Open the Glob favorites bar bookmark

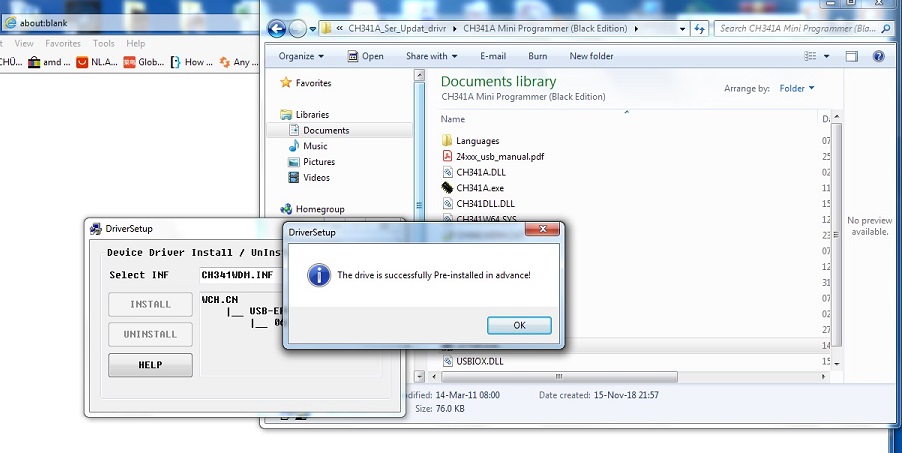coord(144,62)
